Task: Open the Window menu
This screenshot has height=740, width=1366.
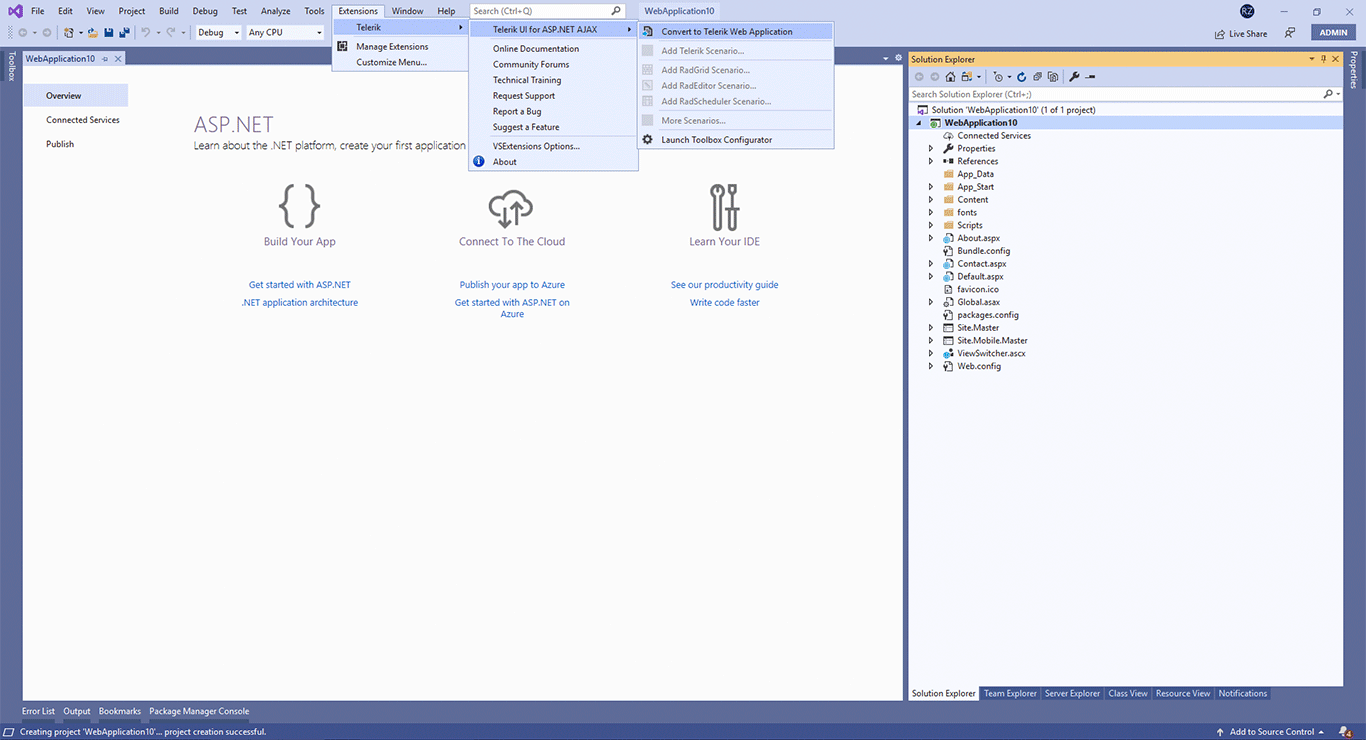Action: [x=407, y=10]
